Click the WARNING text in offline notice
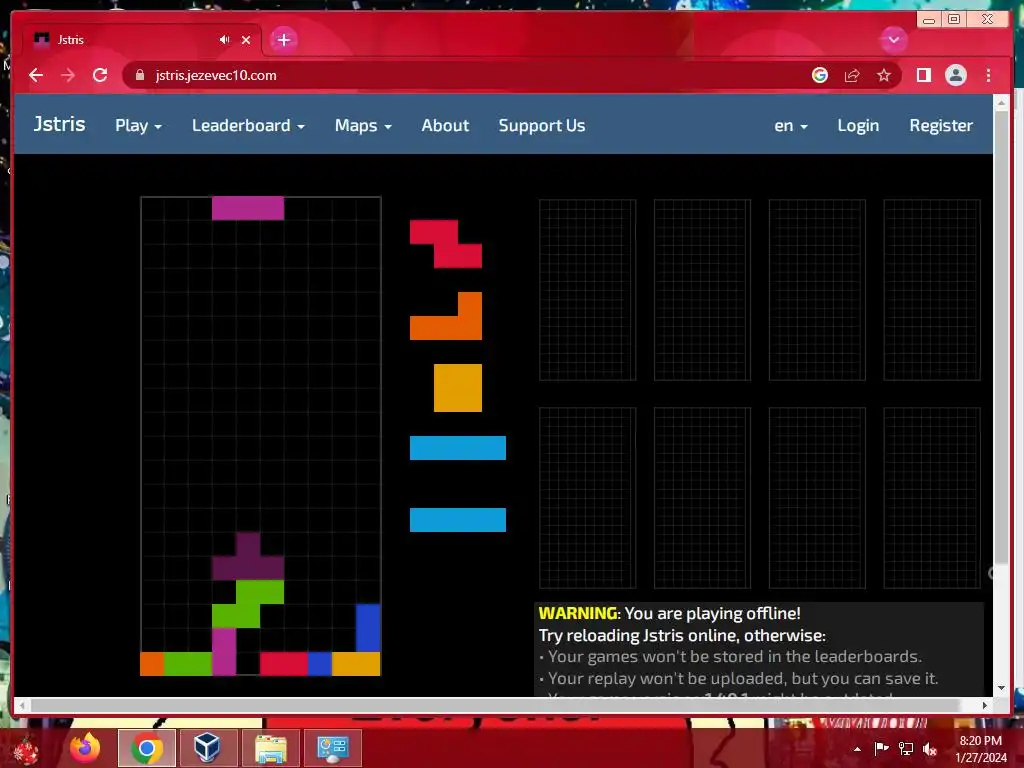This screenshot has width=1024, height=768. tap(578, 613)
